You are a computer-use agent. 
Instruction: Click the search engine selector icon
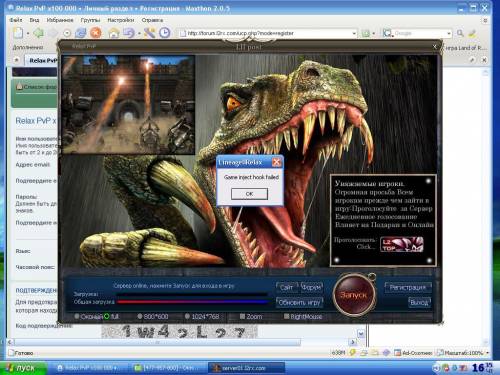(x=387, y=33)
